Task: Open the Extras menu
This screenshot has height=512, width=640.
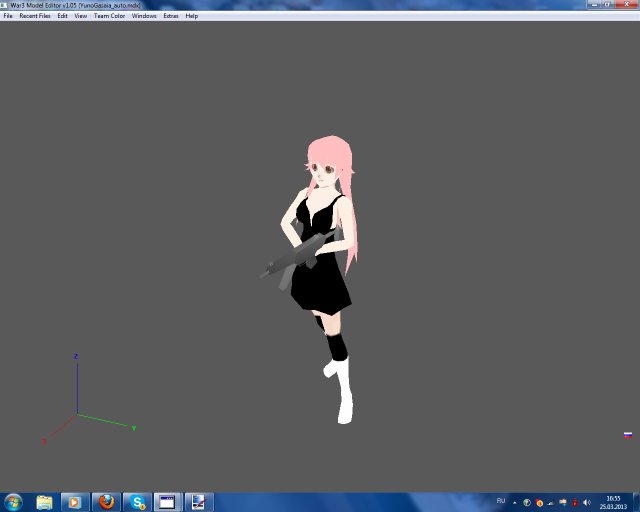Action: click(171, 16)
